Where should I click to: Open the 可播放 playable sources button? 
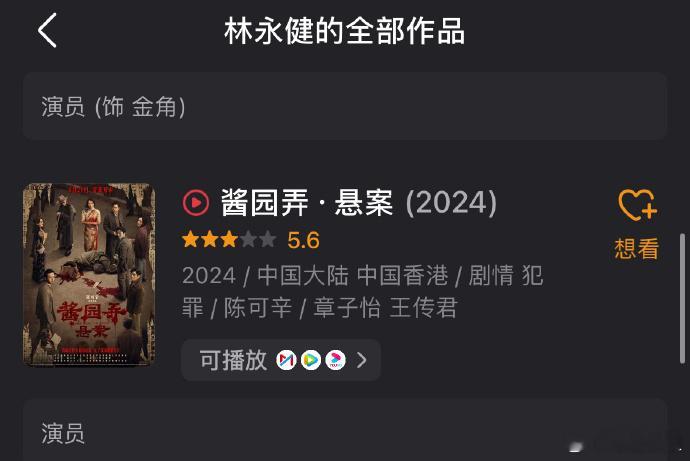(x=281, y=360)
